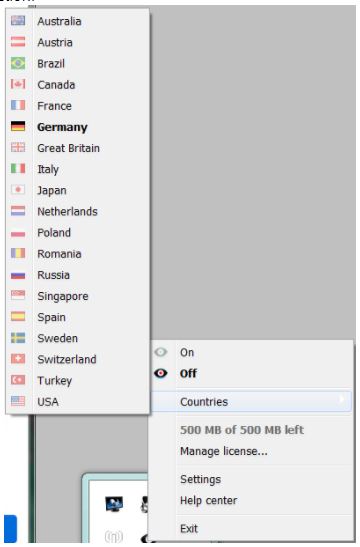Select the Off eye option
360x547 pixels.
pos(160,373)
